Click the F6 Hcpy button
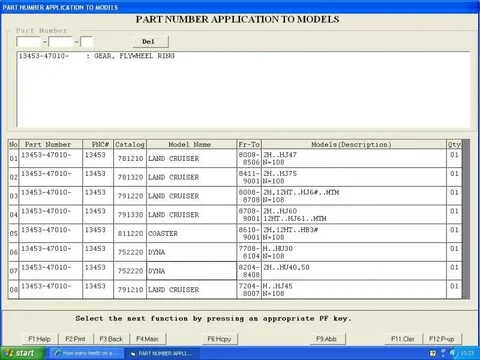This screenshot has width=480, height=360. (219, 339)
